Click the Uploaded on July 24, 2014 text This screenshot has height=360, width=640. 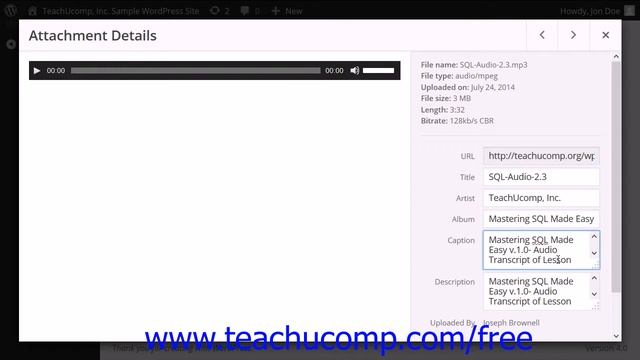tap(468, 87)
